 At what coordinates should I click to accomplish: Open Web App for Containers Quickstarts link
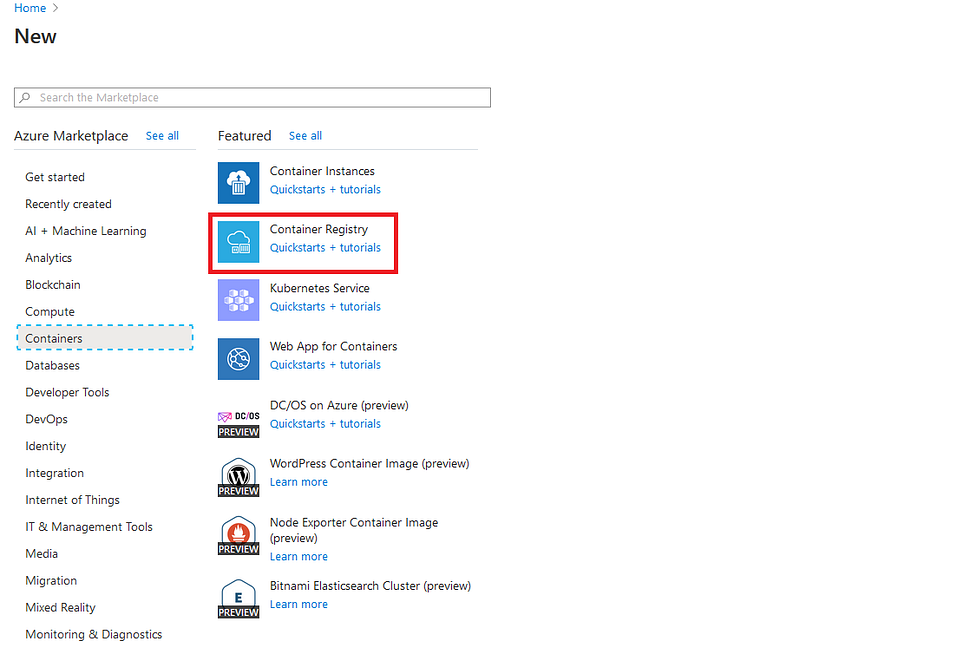pyautogui.click(x=325, y=365)
